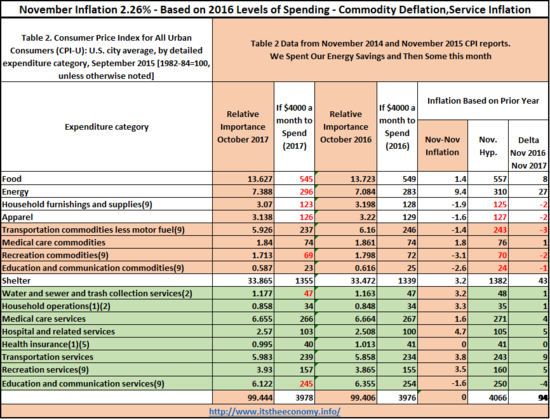Click the Energy Nov-Nov Inflation value 9.4
Image resolution: width=550 pixels, height=419 pixels.
442,192
